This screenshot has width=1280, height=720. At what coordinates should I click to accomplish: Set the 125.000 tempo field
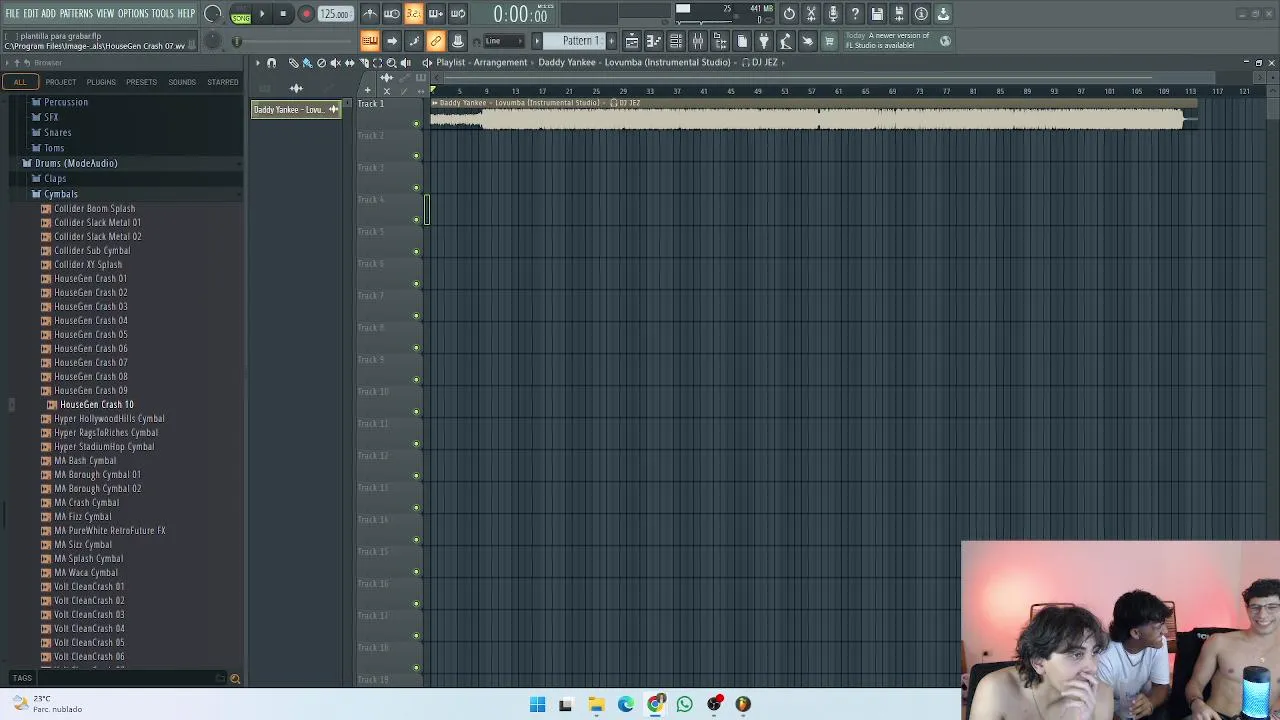pyautogui.click(x=335, y=14)
